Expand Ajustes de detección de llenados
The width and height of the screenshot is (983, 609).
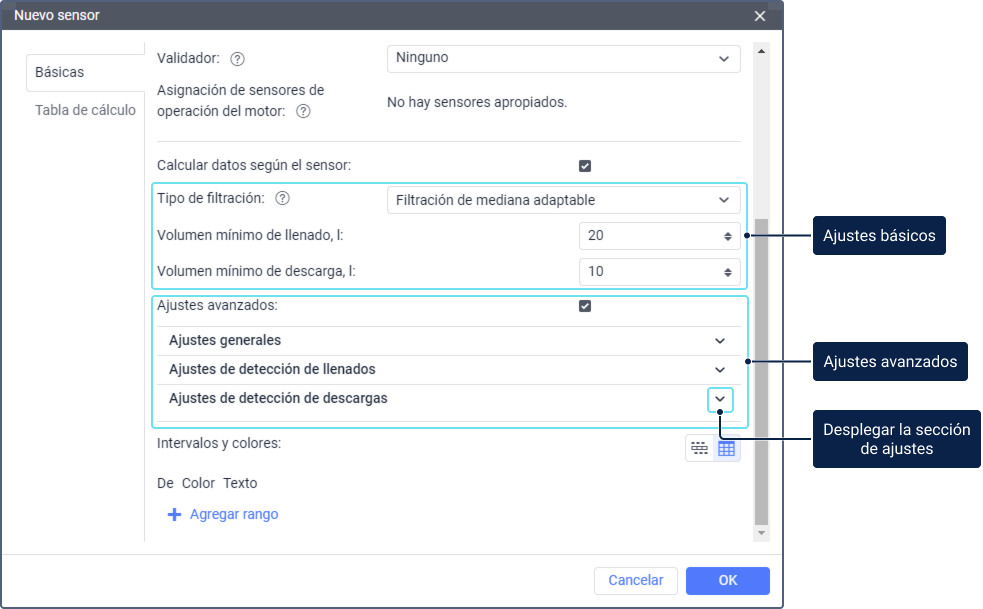click(719, 370)
